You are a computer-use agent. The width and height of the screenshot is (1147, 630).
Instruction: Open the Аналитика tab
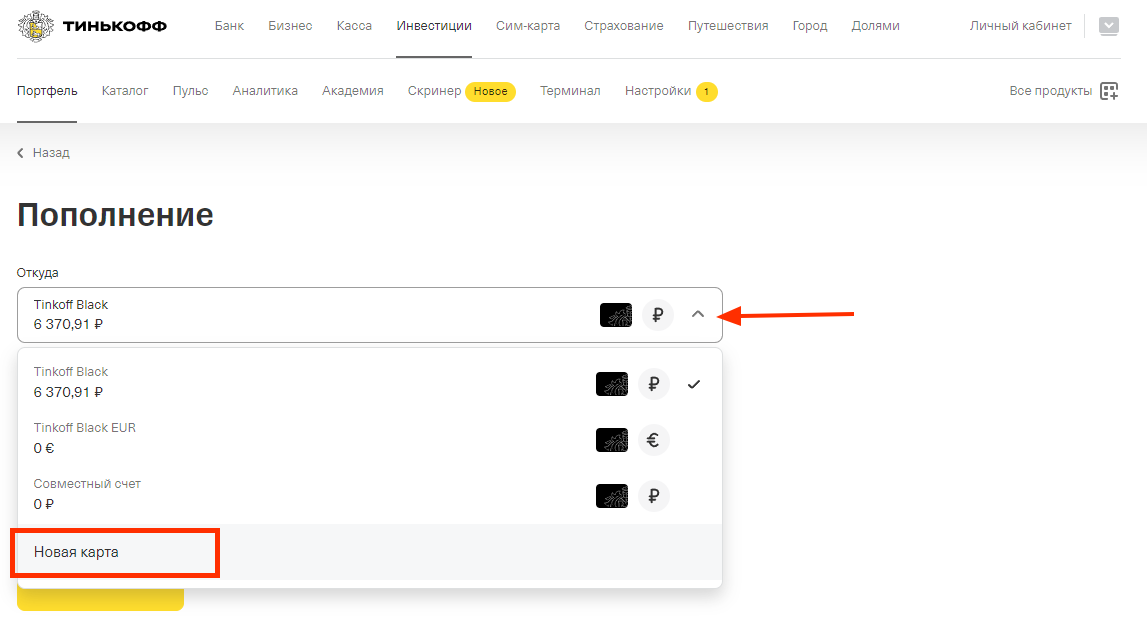click(x=265, y=91)
